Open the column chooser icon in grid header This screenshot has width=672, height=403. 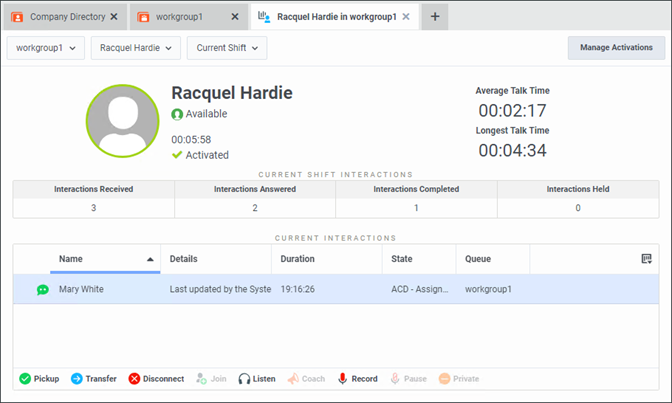(646, 259)
